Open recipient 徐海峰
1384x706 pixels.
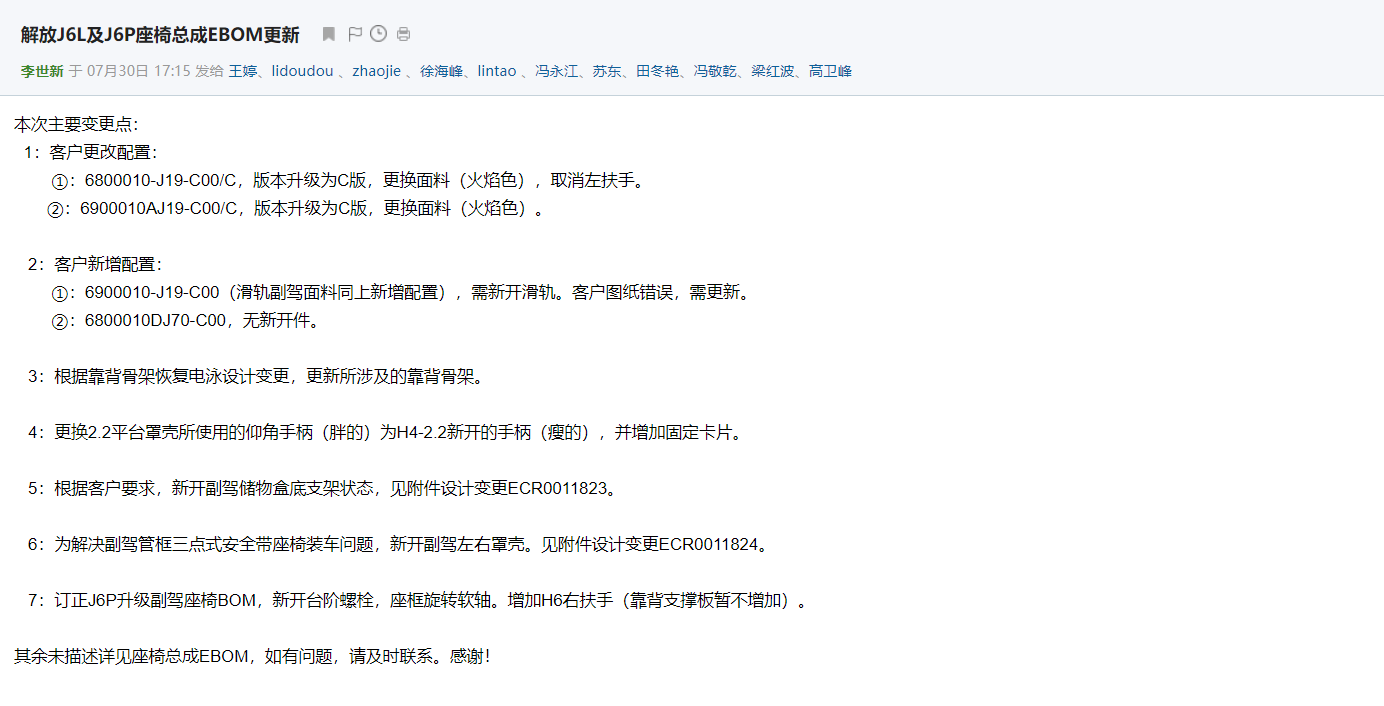(441, 71)
